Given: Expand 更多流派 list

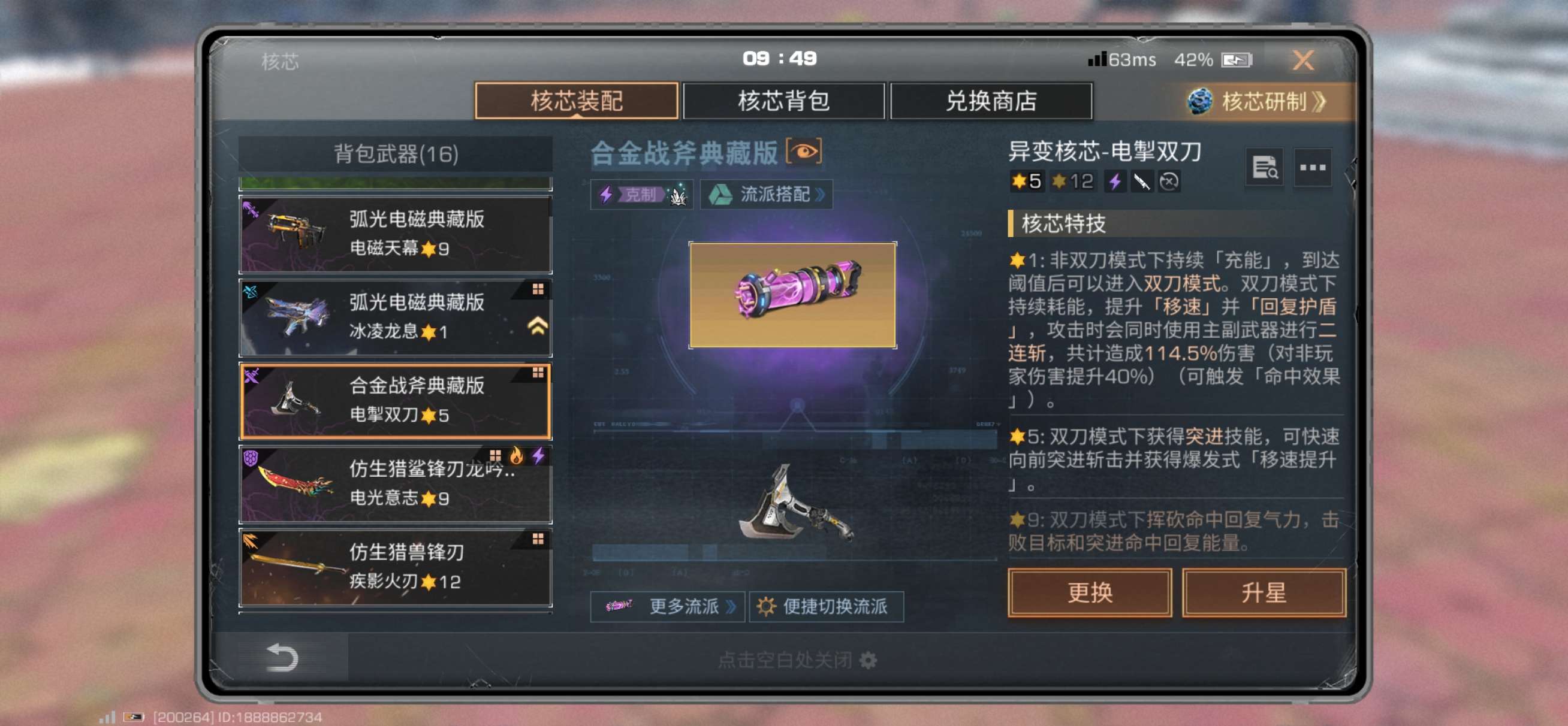Looking at the screenshot, I should (667, 606).
